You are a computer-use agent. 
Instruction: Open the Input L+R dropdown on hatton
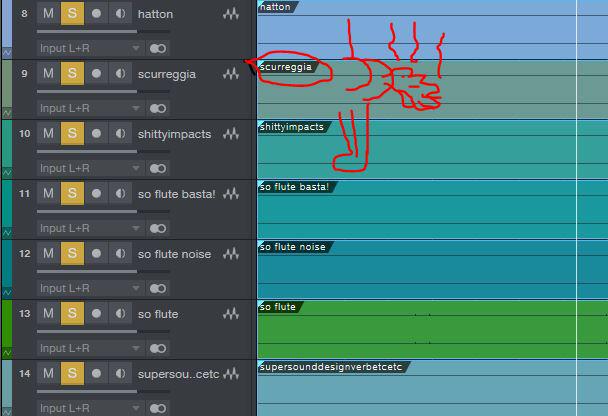90,48
